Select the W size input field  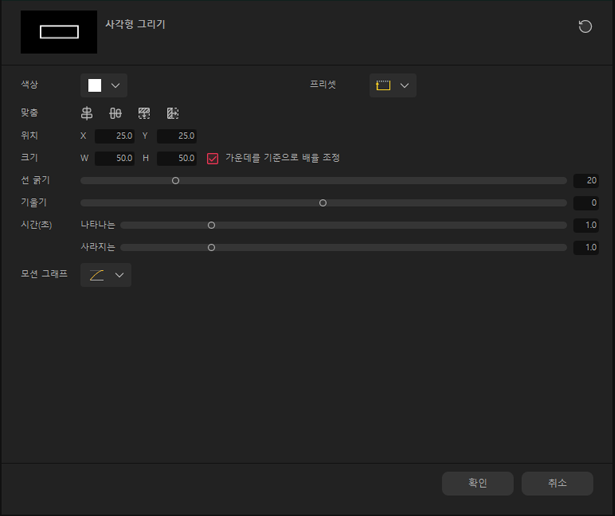(x=115, y=158)
